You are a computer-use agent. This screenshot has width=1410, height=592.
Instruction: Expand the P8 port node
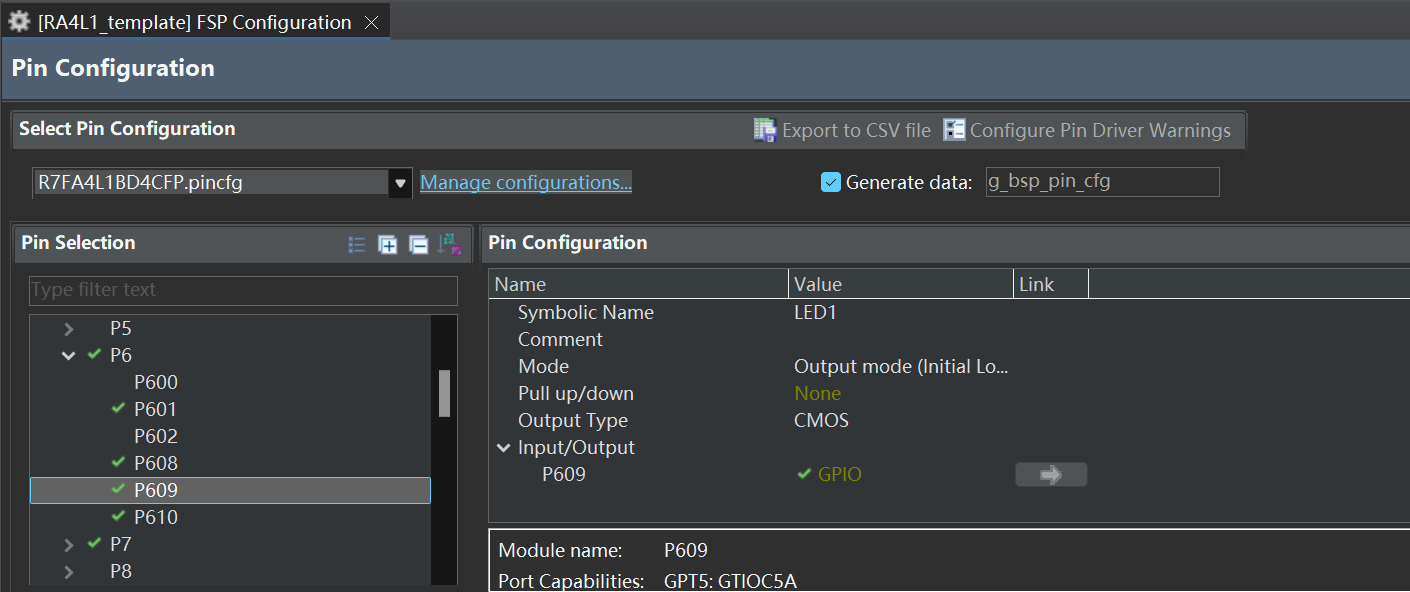pos(68,572)
